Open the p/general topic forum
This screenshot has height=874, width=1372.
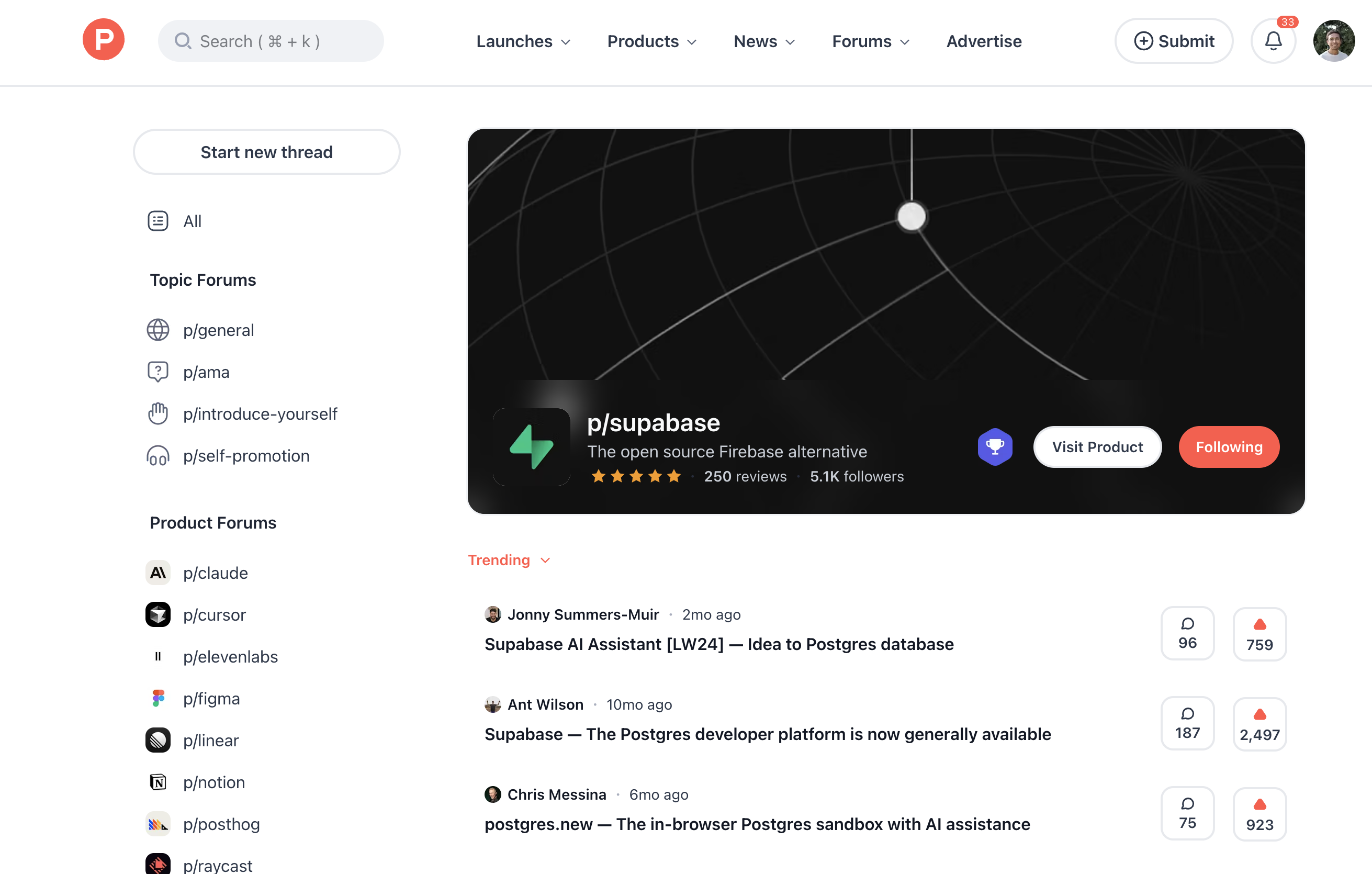[x=218, y=330]
